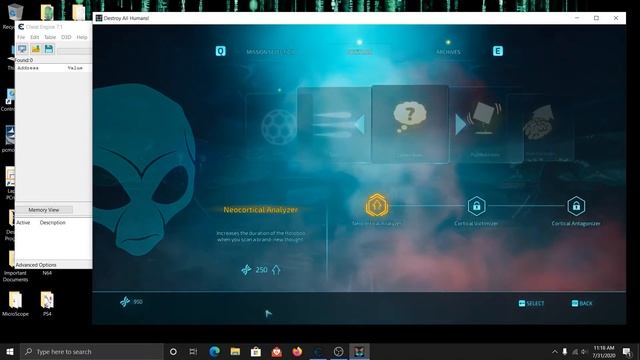
Task: Open Microsoft Store from the taskbar
Action: [x=256, y=351]
